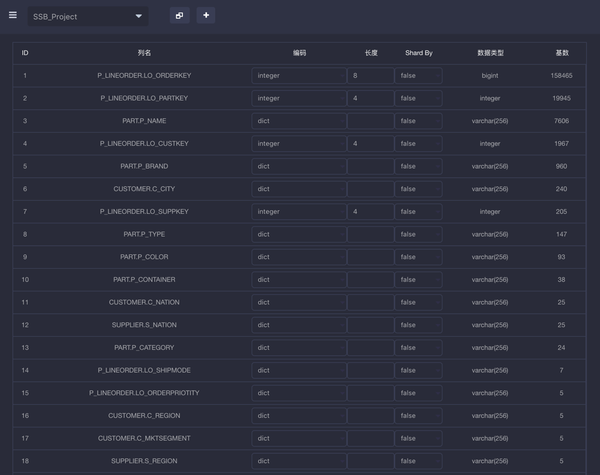Select column name CUSTOMER.C_CITY
Viewport: 600px width, 475px height.
point(144,189)
